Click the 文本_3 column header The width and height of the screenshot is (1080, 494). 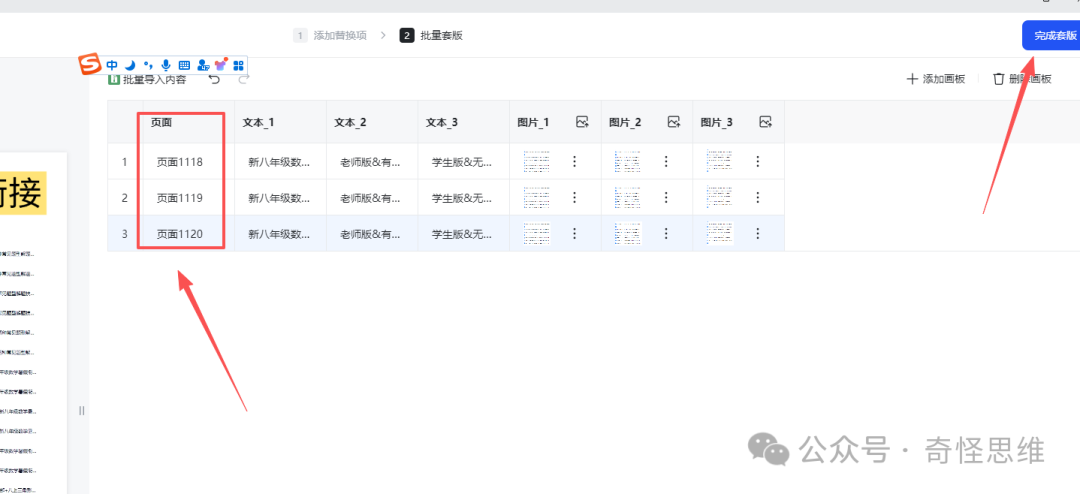coord(463,122)
